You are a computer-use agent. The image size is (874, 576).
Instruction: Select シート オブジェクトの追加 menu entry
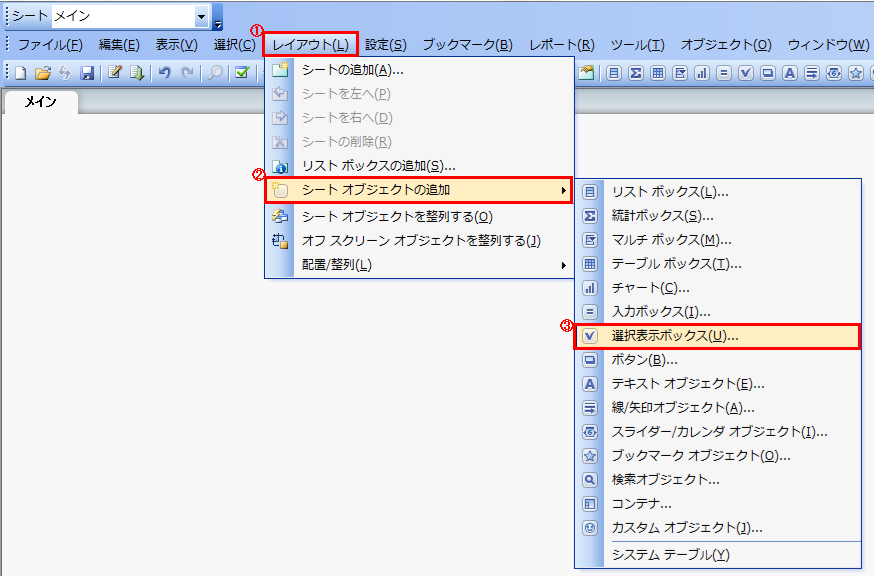419,190
